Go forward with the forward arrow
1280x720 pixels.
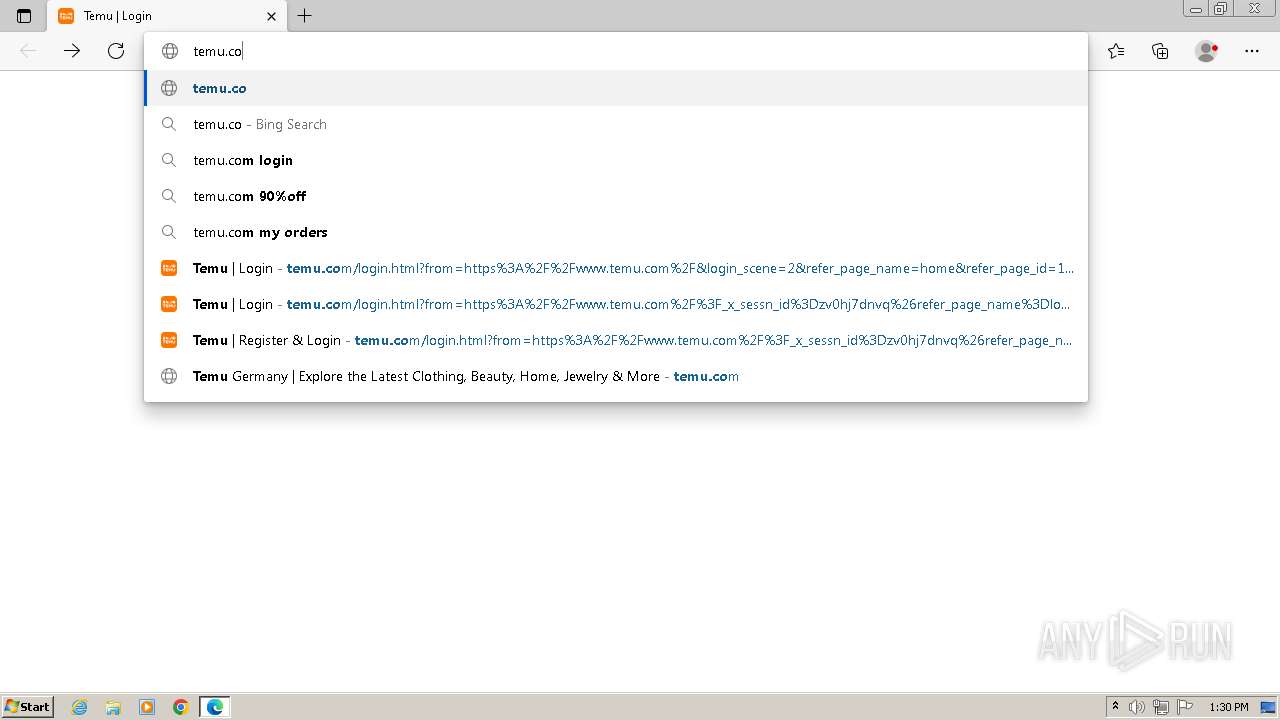[72, 51]
